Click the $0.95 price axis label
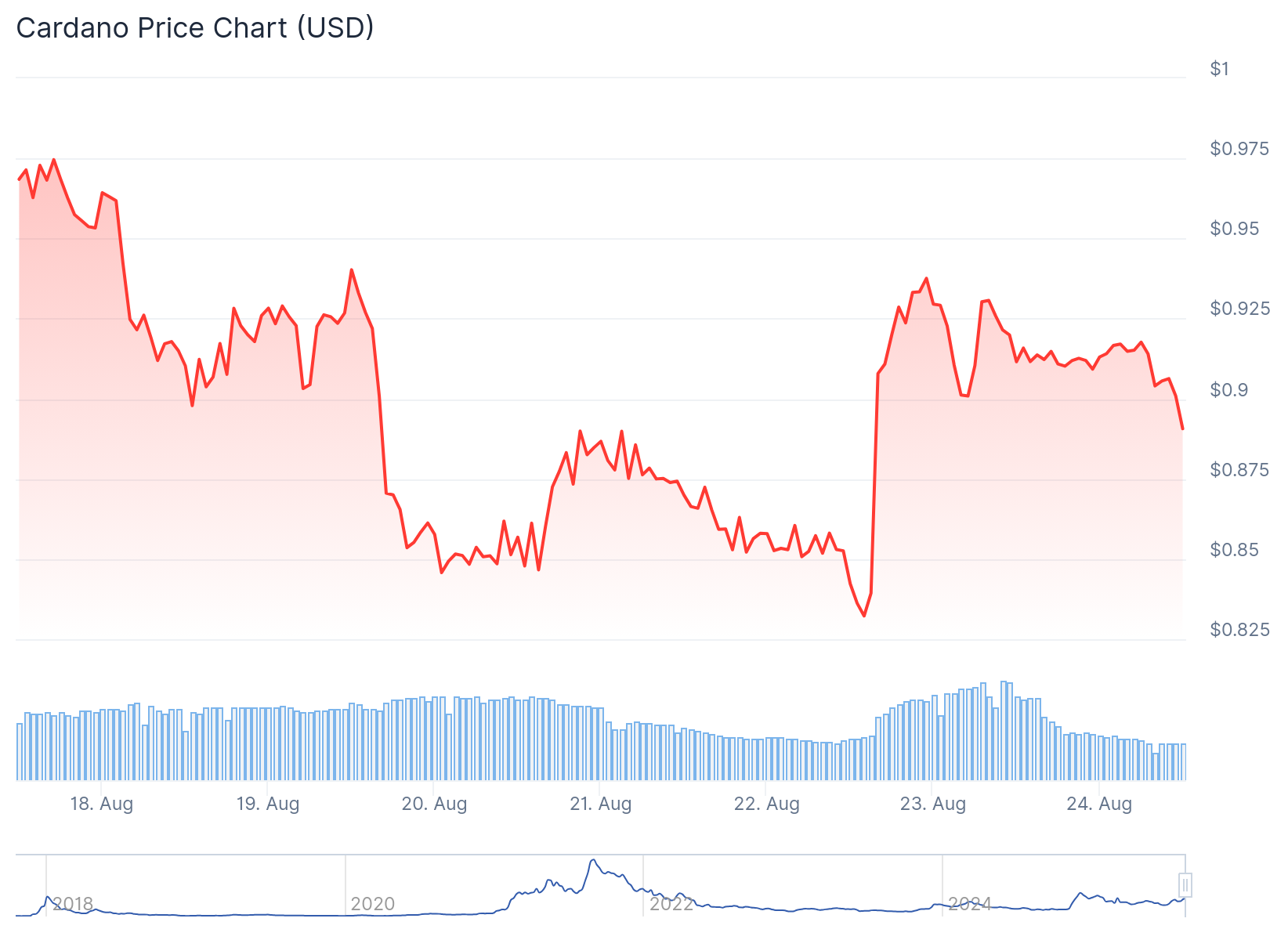Image resolution: width=1288 pixels, height=940 pixels. pyautogui.click(x=1235, y=229)
